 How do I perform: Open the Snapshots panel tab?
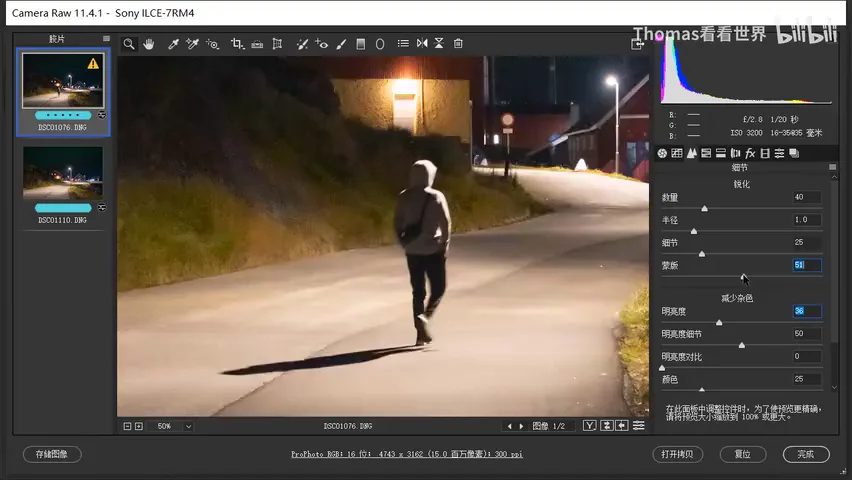coord(794,153)
